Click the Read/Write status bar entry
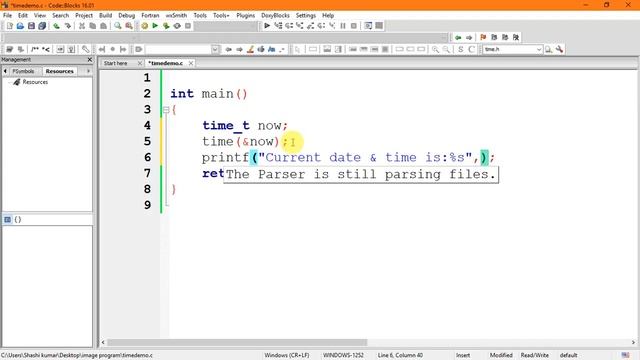Screen dimensions: 640x360 (534, 355)
